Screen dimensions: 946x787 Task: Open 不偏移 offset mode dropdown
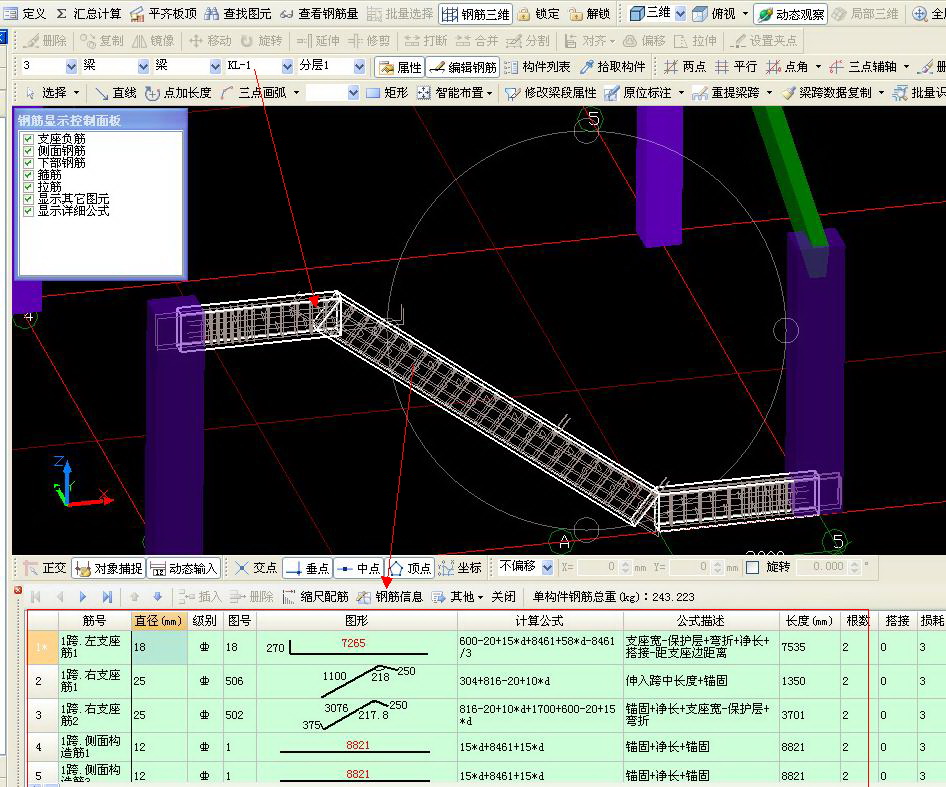pos(547,567)
